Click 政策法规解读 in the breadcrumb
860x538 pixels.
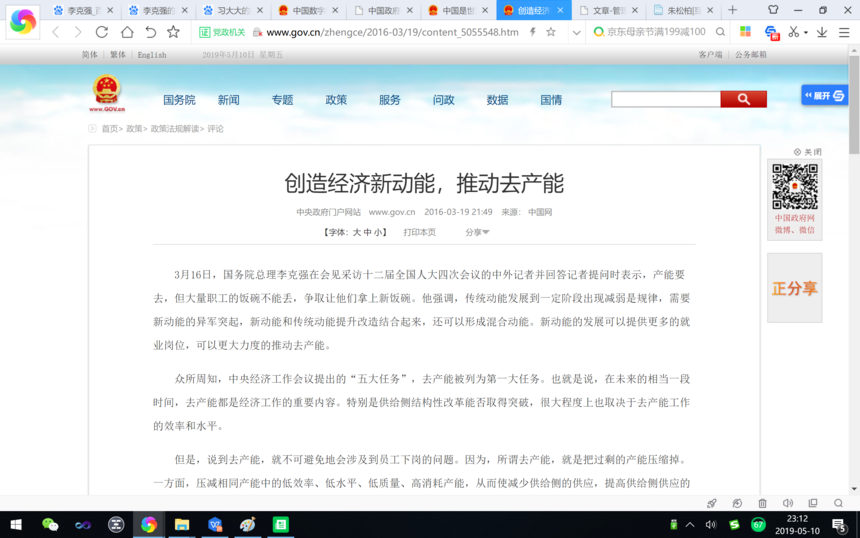click(174, 129)
